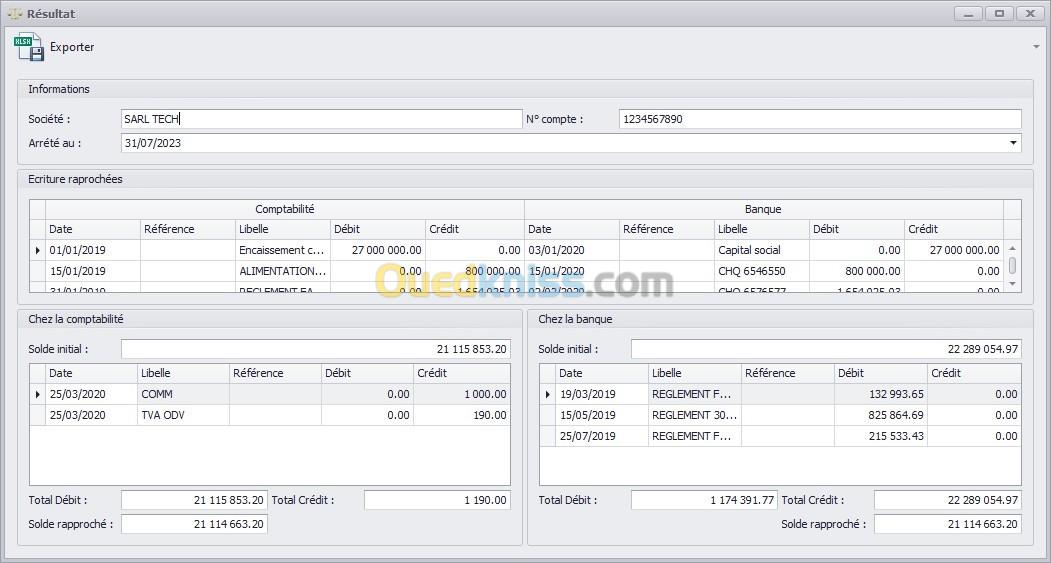1051x563 pixels.
Task: Click the XLSX export icon
Action: click(29, 47)
